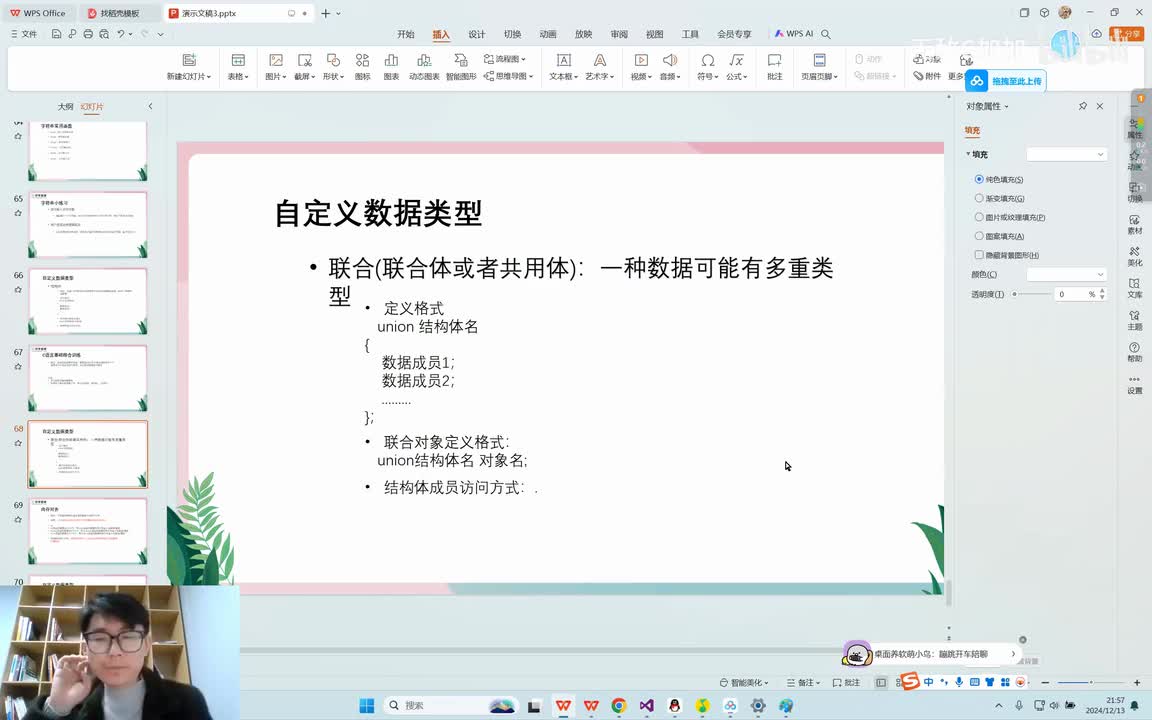Switch to the 审阅 ribbon tab
The height and width of the screenshot is (720, 1152).
[619, 34]
